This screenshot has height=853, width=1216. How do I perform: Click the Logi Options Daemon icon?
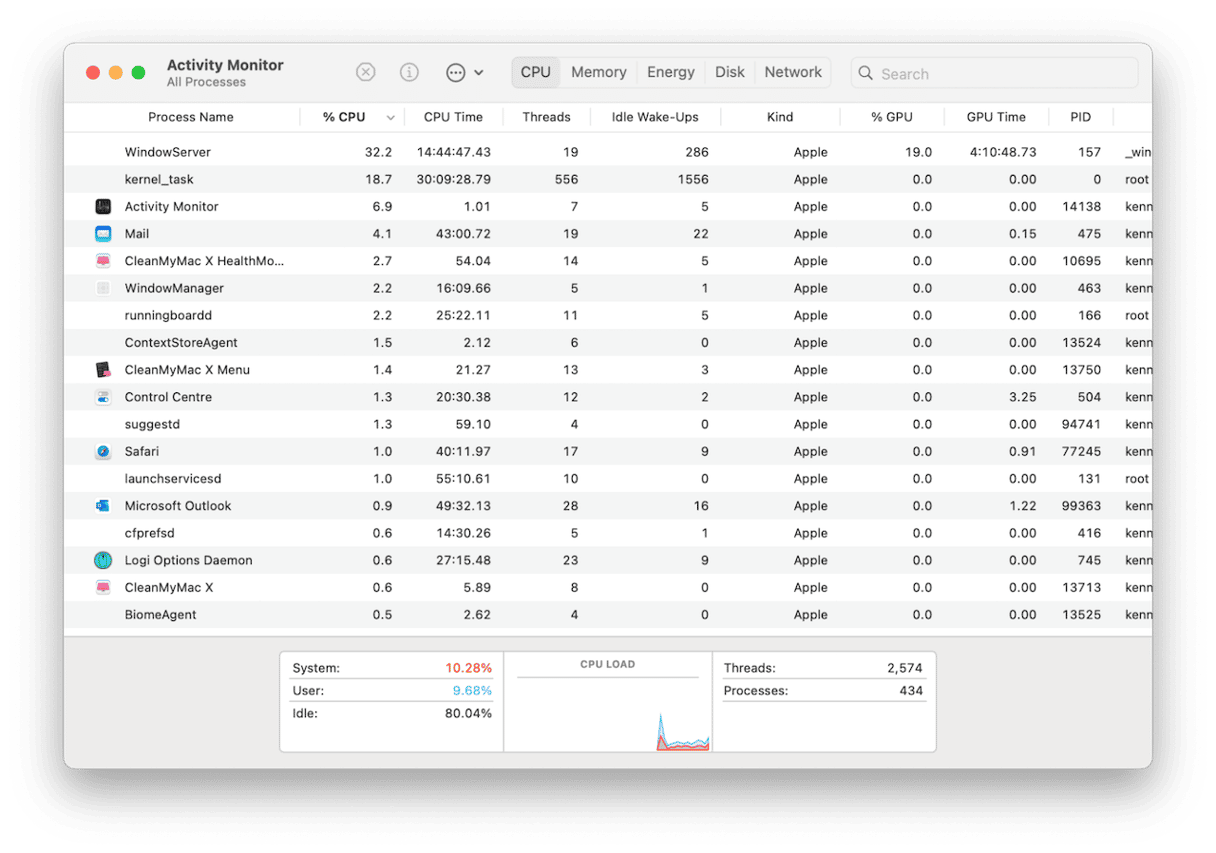[x=103, y=560]
